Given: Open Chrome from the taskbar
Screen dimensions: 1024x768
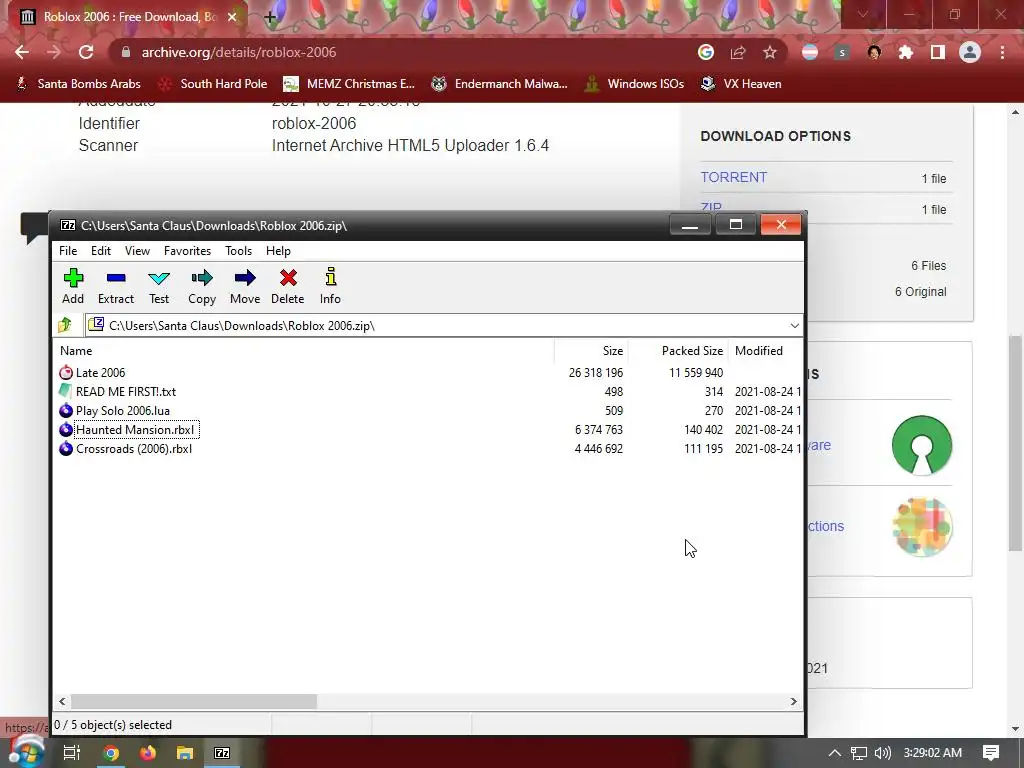Looking at the screenshot, I should click(x=111, y=753).
